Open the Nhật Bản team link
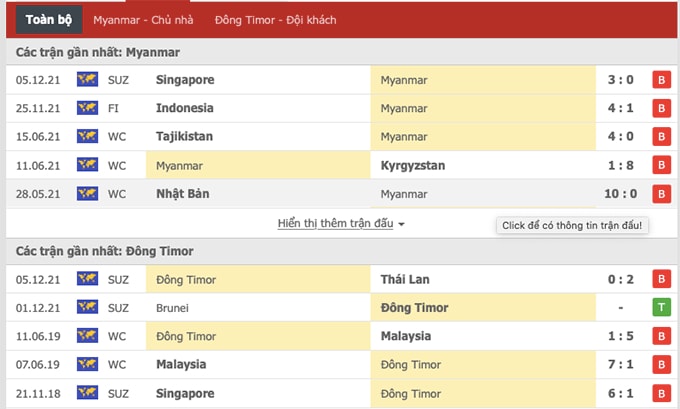The image size is (680, 409). point(183,193)
